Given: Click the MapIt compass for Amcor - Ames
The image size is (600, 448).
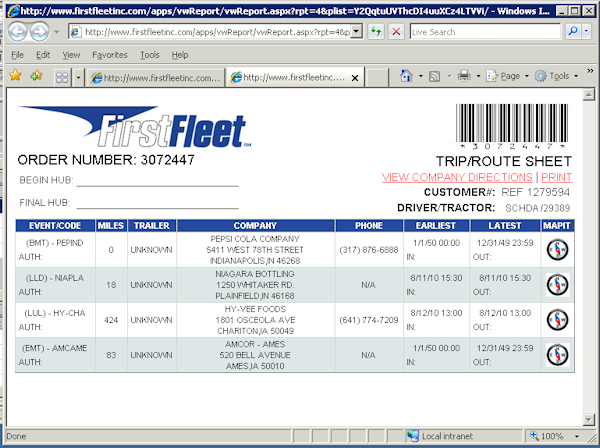Looking at the screenshot, I should [557, 355].
